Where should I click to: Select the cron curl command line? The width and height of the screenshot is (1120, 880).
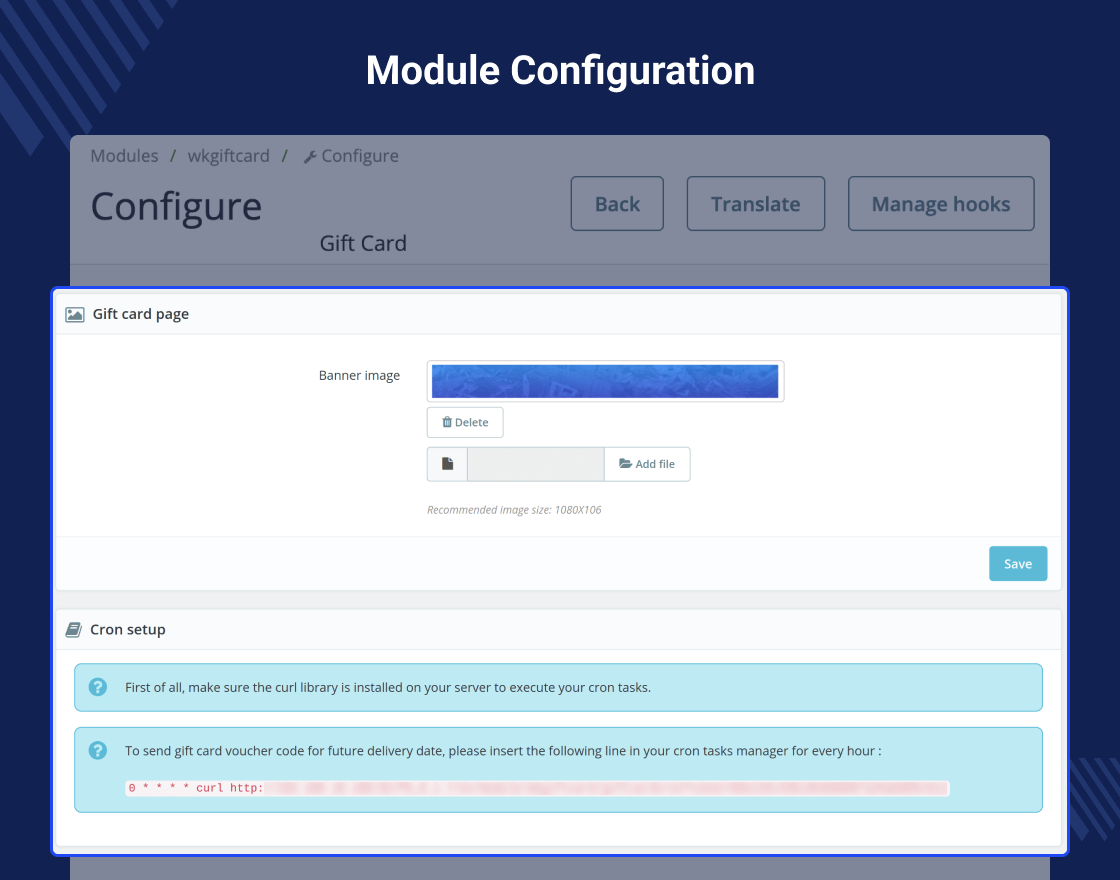[x=537, y=788]
